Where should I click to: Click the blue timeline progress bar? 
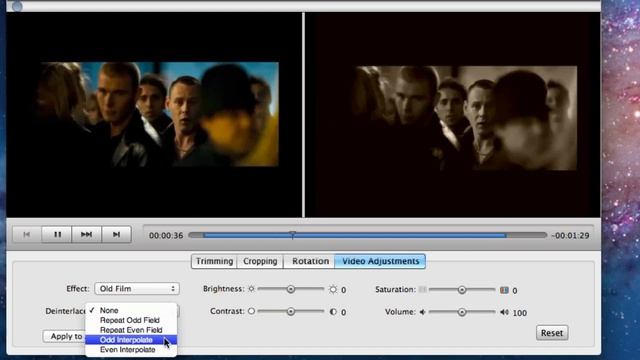click(x=355, y=236)
